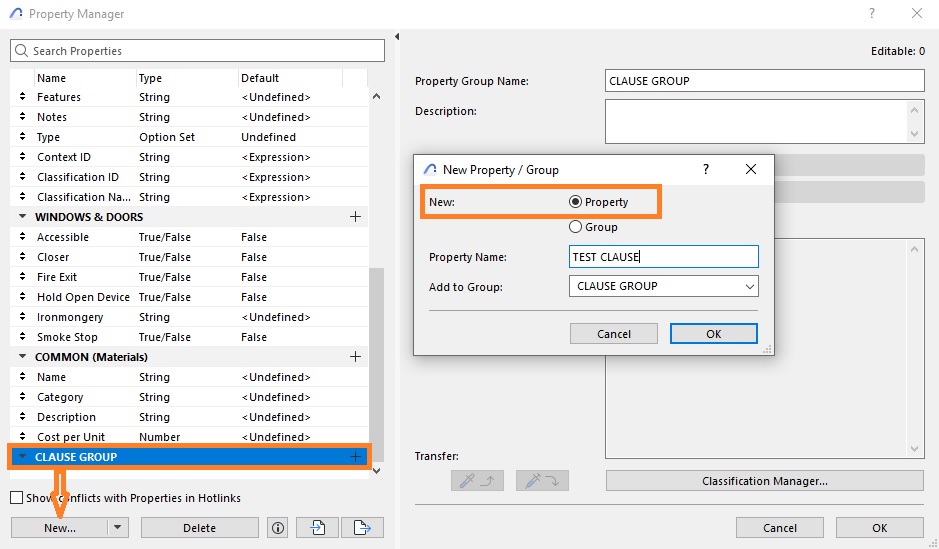Select the Property radio button
This screenshot has width=939, height=549.
[575, 202]
